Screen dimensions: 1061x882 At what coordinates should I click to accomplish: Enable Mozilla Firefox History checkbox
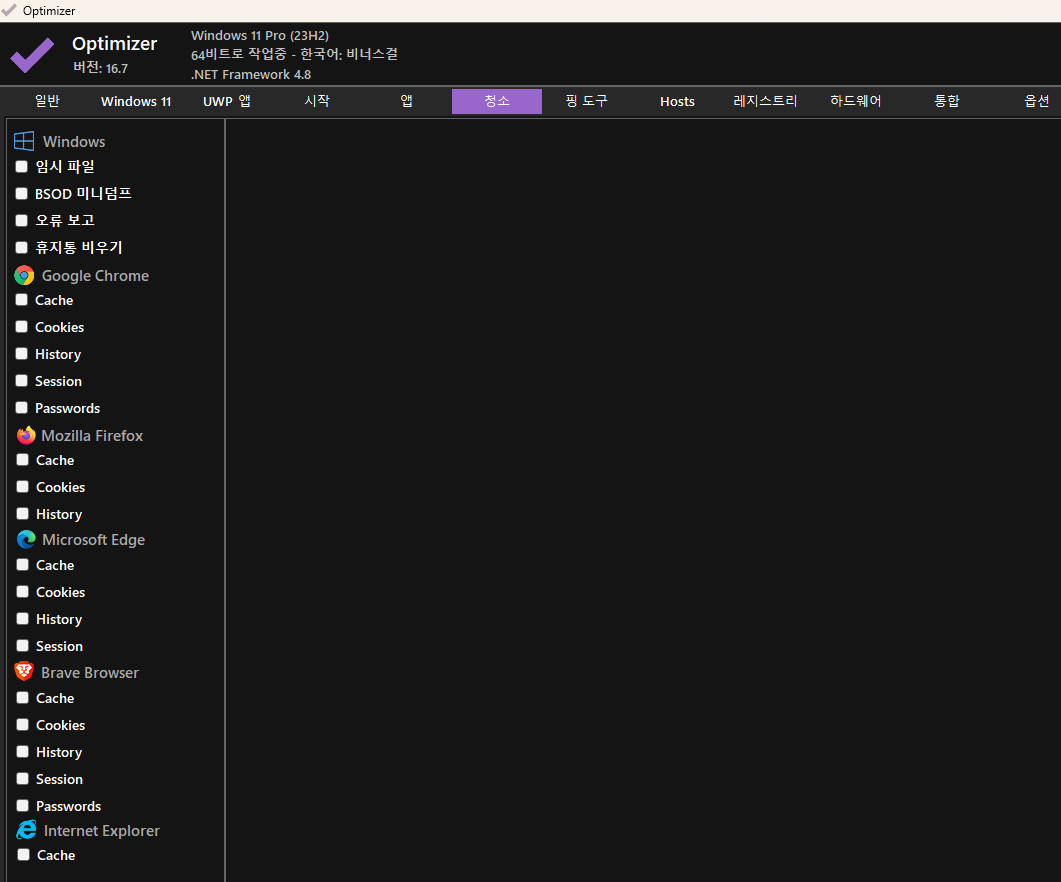click(x=22, y=514)
